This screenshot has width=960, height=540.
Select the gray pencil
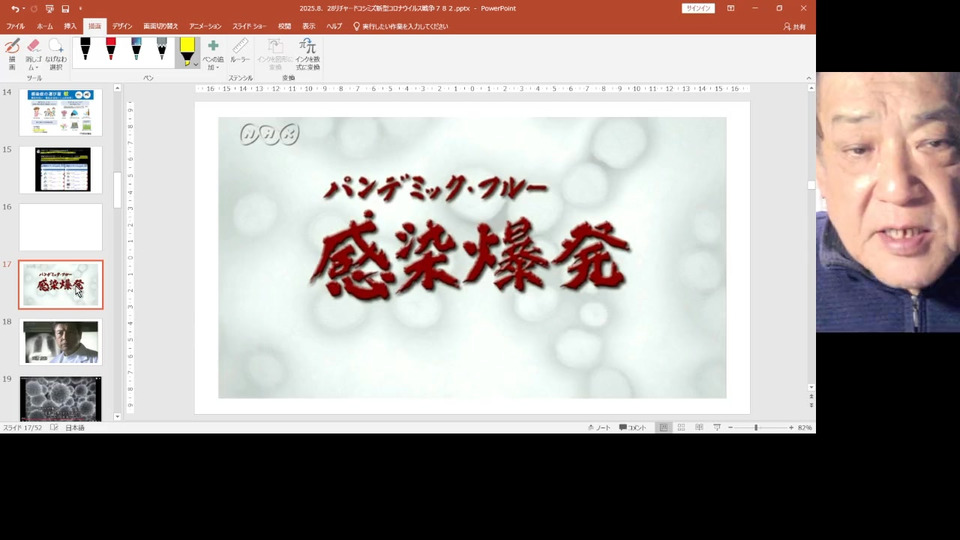point(162,49)
